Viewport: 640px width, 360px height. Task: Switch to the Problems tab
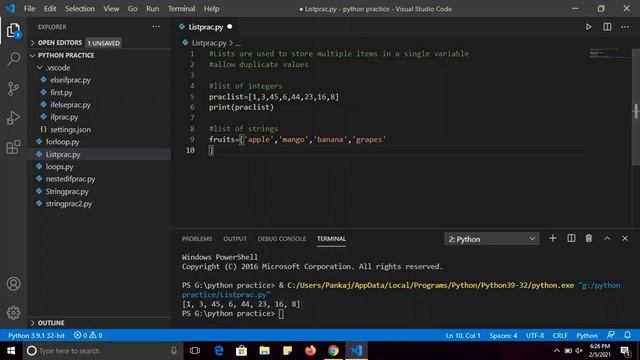click(197, 239)
